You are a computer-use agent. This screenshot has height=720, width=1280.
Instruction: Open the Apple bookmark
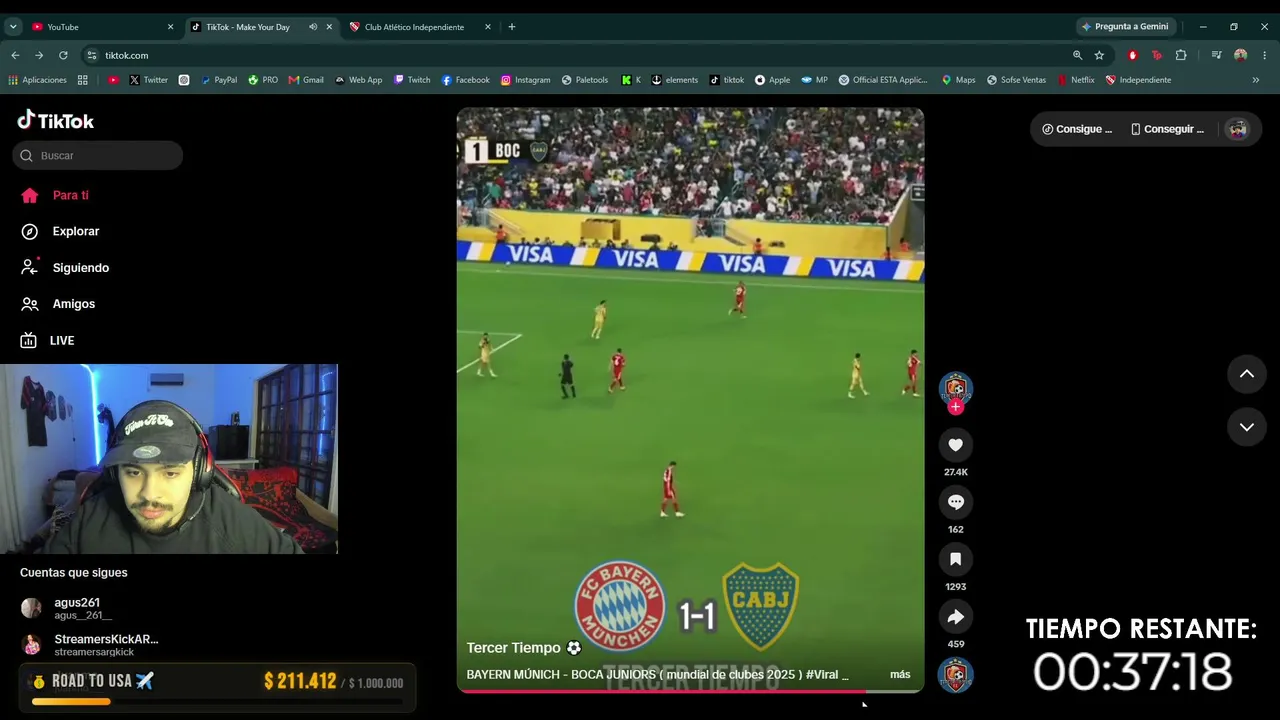772,80
